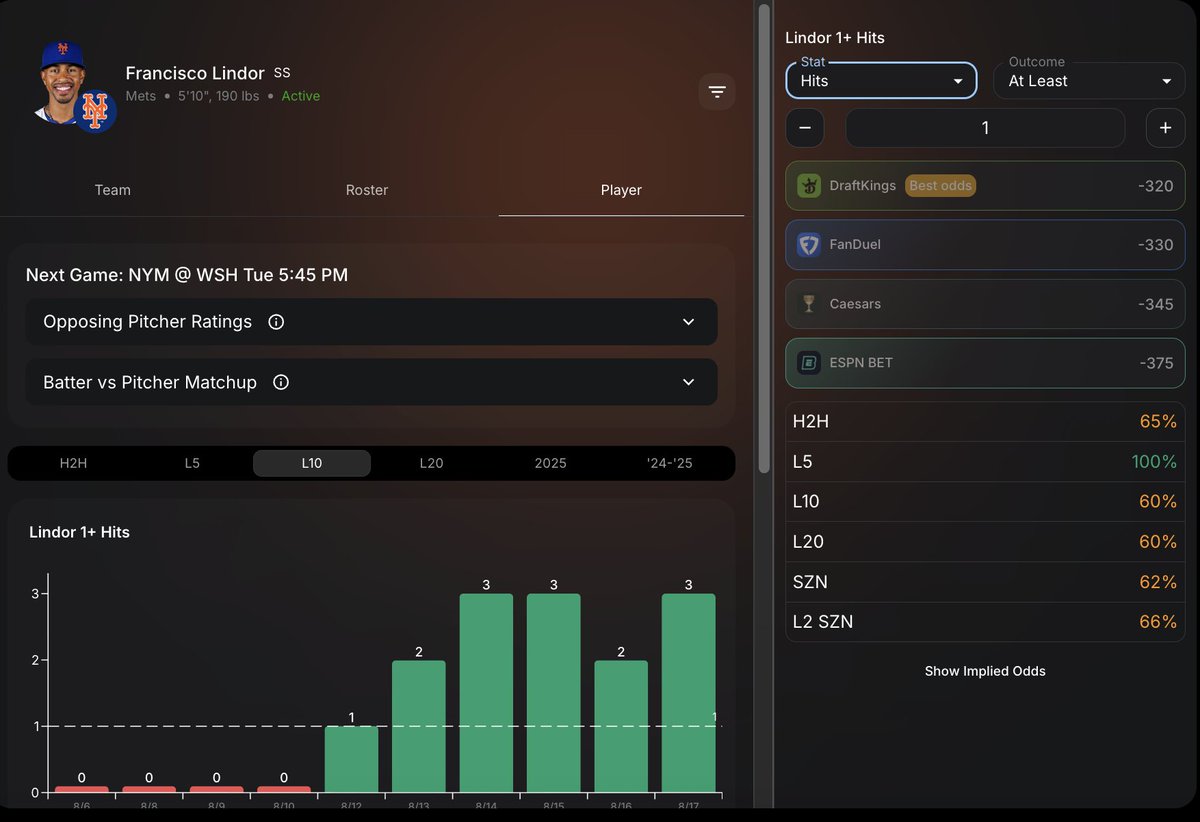This screenshot has width=1200, height=822.
Task: Click the 8/14 bar with 3 hits
Action: click(x=486, y=693)
